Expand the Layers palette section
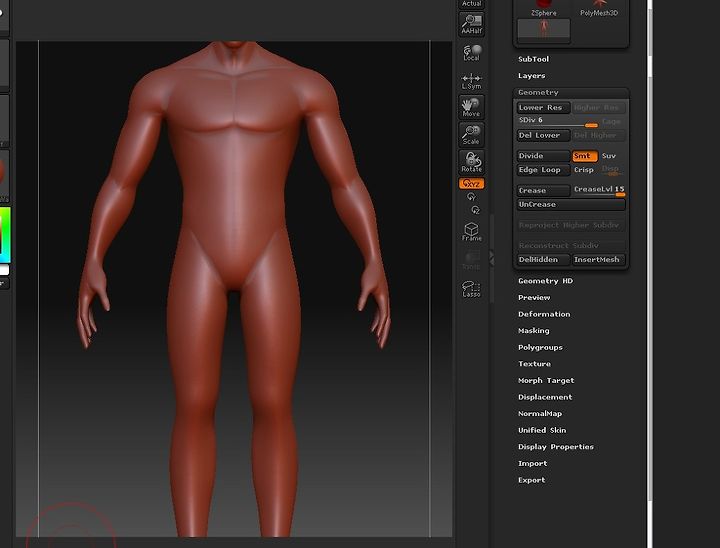Screen dimensions: 720x548 [531, 76]
